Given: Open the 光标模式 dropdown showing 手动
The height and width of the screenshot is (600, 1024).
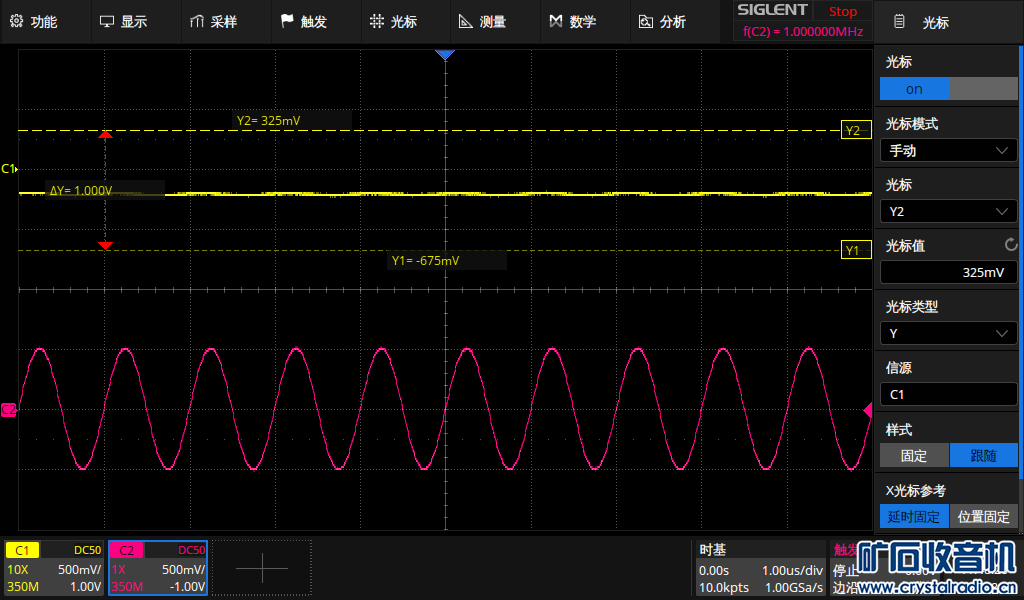Looking at the screenshot, I should 948,150.
